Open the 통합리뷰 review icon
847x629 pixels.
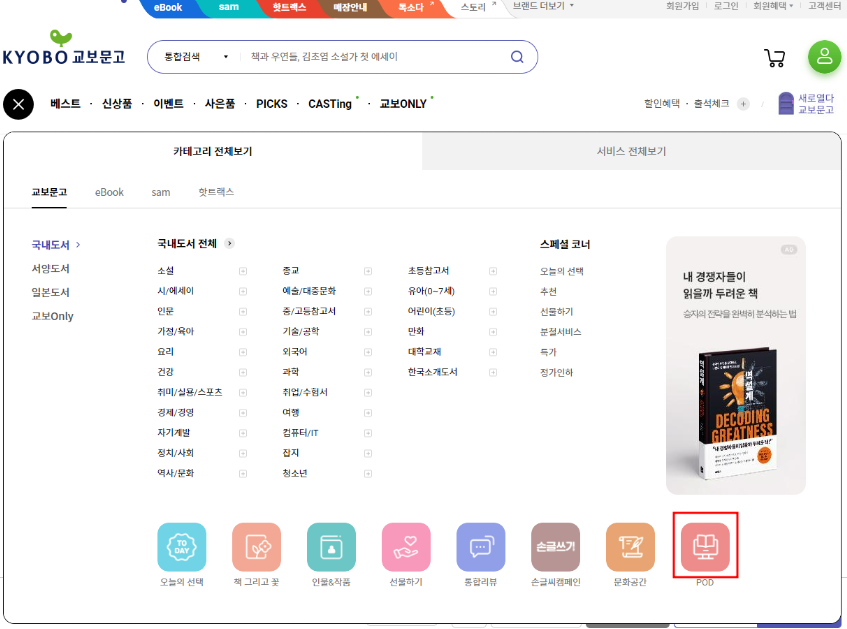[481, 547]
